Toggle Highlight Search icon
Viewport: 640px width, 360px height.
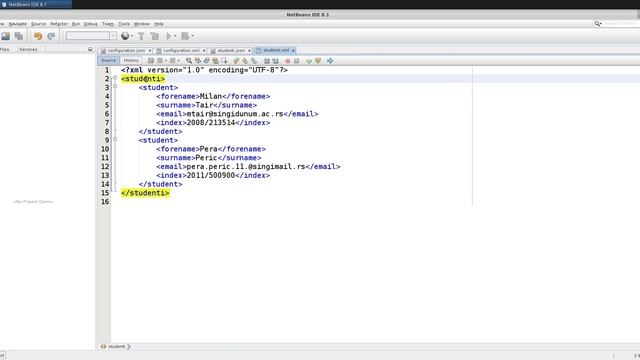215,61
